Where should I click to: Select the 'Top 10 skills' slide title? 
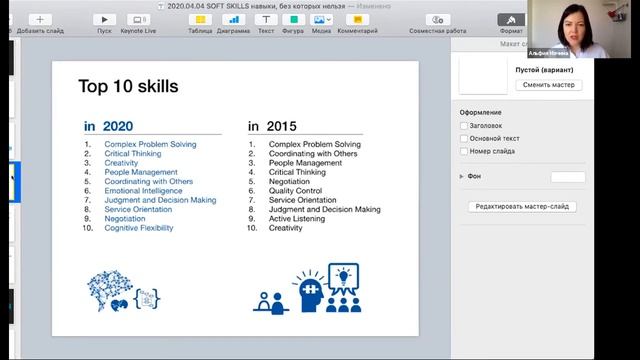(x=128, y=87)
